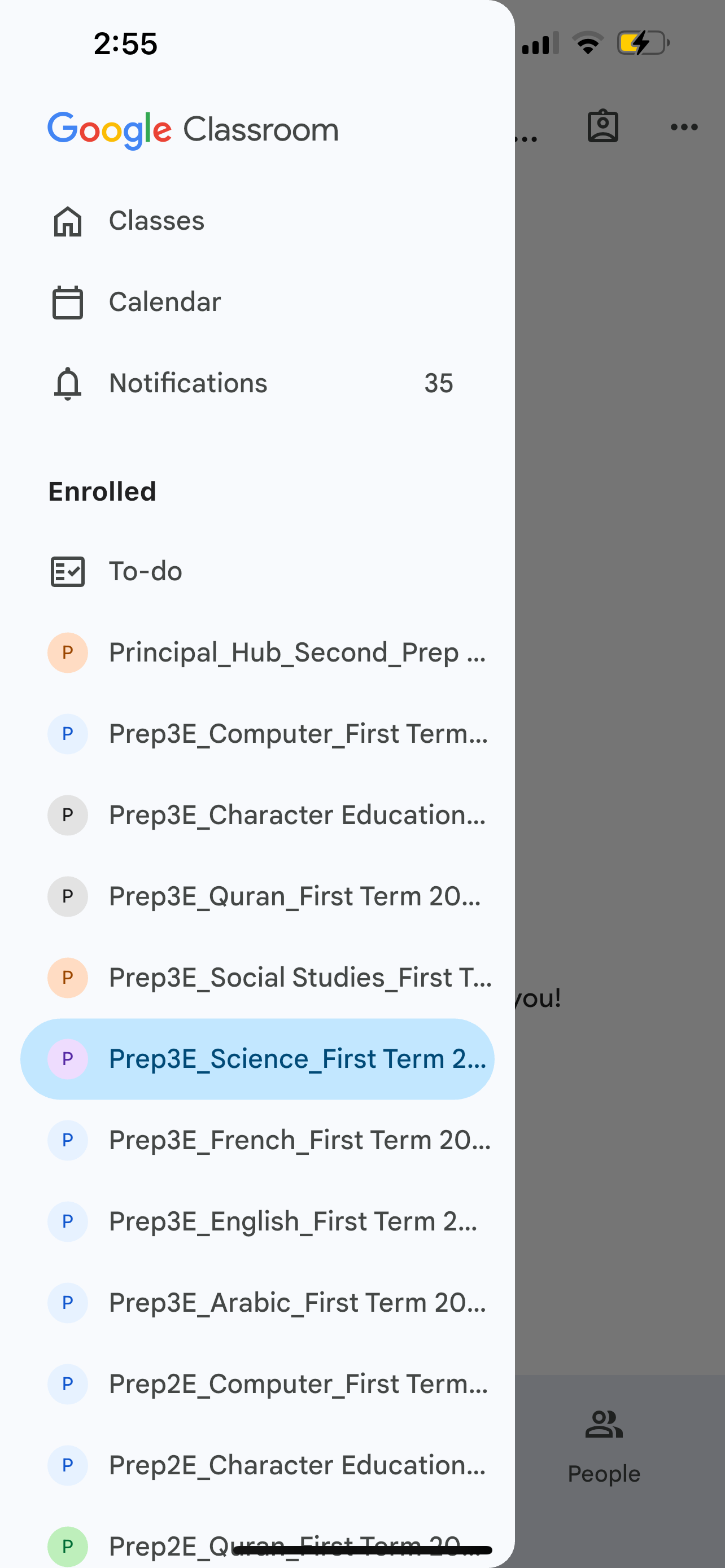The image size is (725, 1568).
Task: Open the assignment badge icon in header
Action: click(602, 126)
